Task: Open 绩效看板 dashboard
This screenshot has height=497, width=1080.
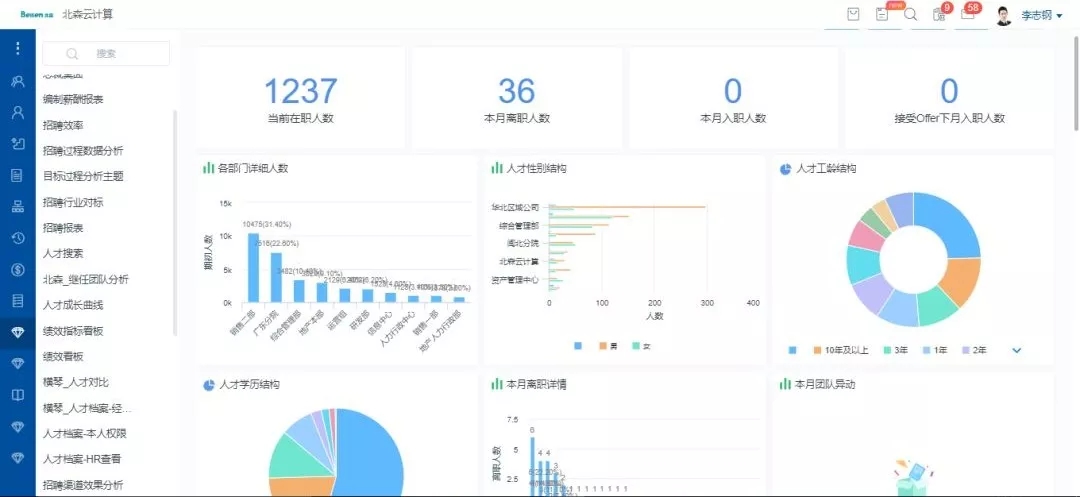Action: (x=63, y=357)
